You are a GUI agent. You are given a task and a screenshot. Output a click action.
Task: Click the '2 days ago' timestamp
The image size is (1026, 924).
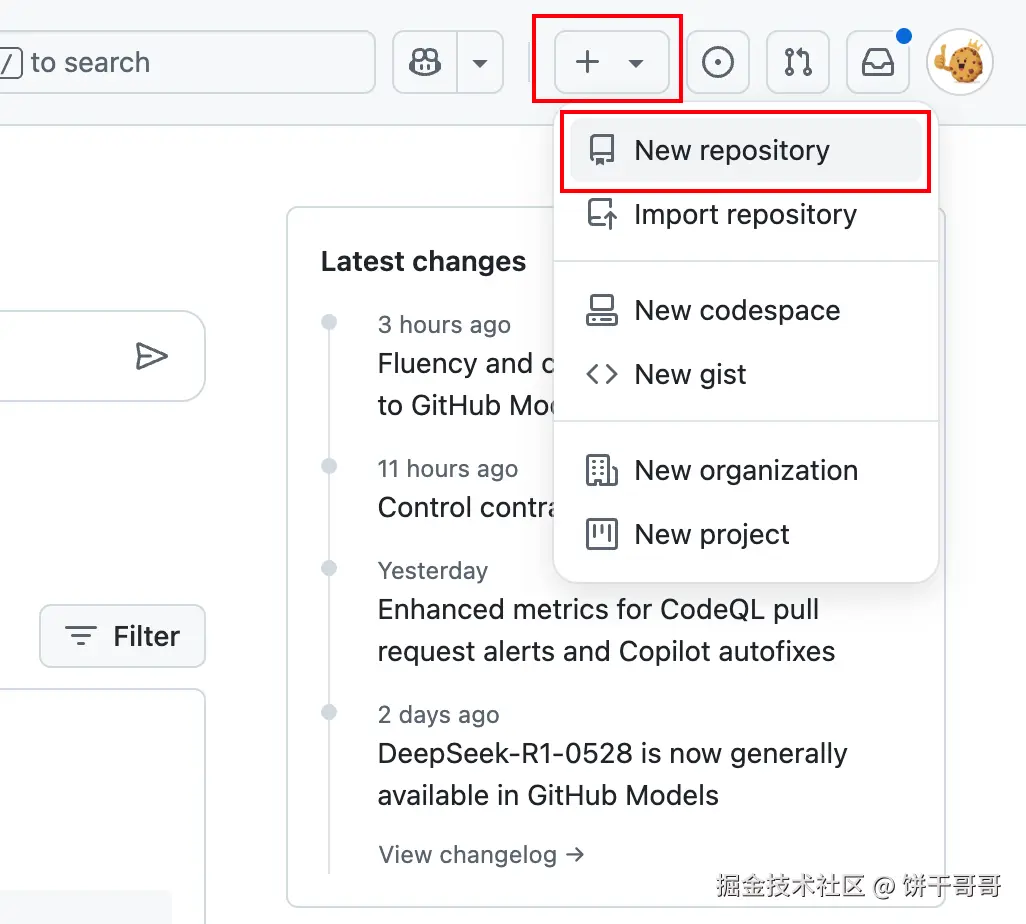click(x=438, y=715)
